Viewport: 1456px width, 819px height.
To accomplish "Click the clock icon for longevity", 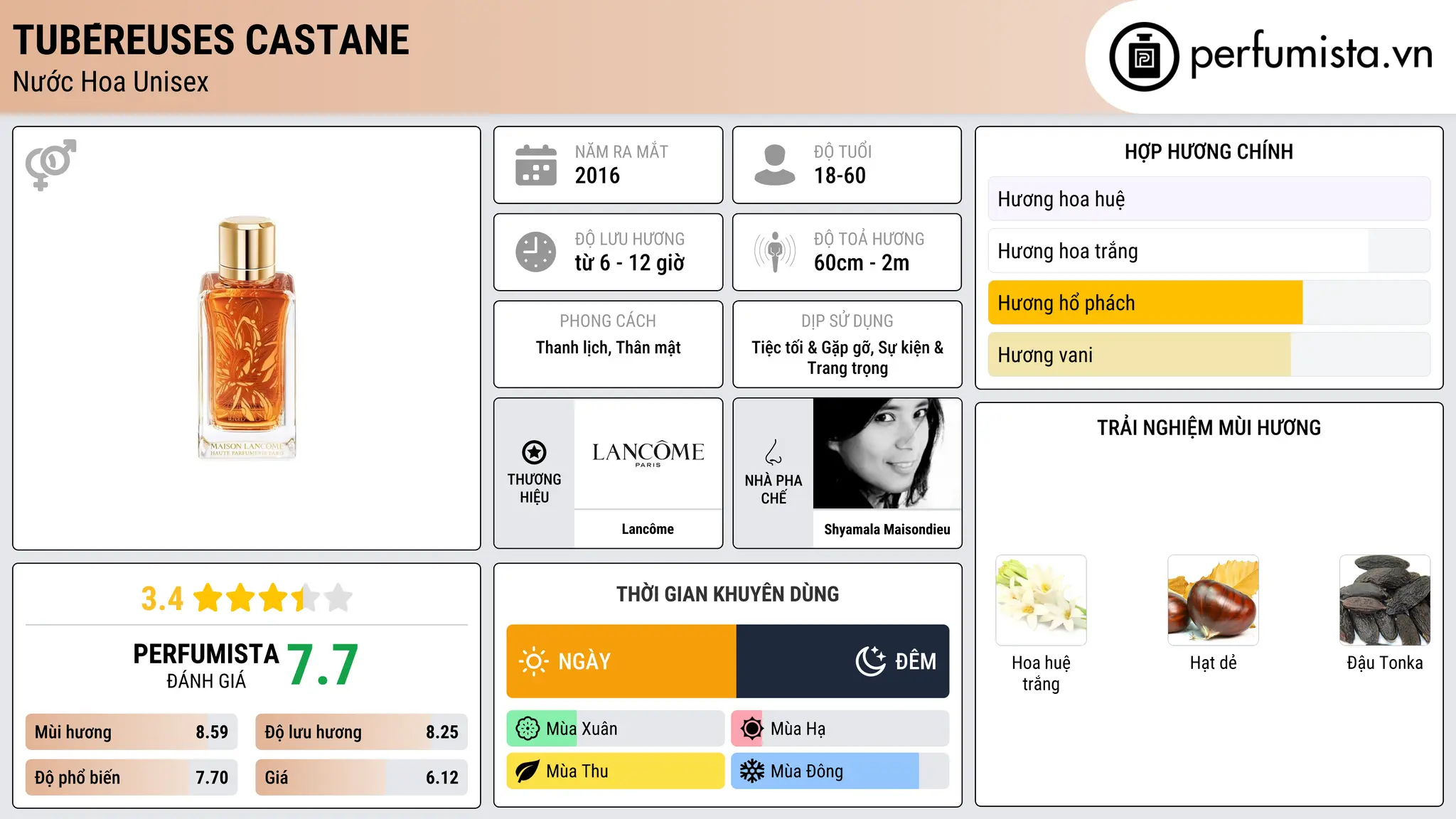I will click(536, 252).
